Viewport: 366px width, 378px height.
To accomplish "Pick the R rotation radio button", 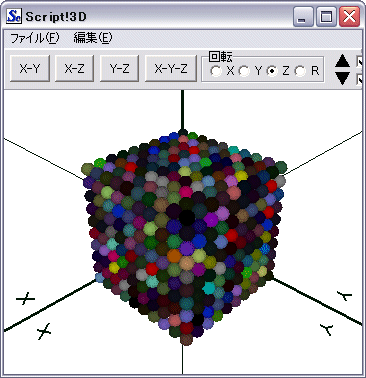I will coord(300,71).
